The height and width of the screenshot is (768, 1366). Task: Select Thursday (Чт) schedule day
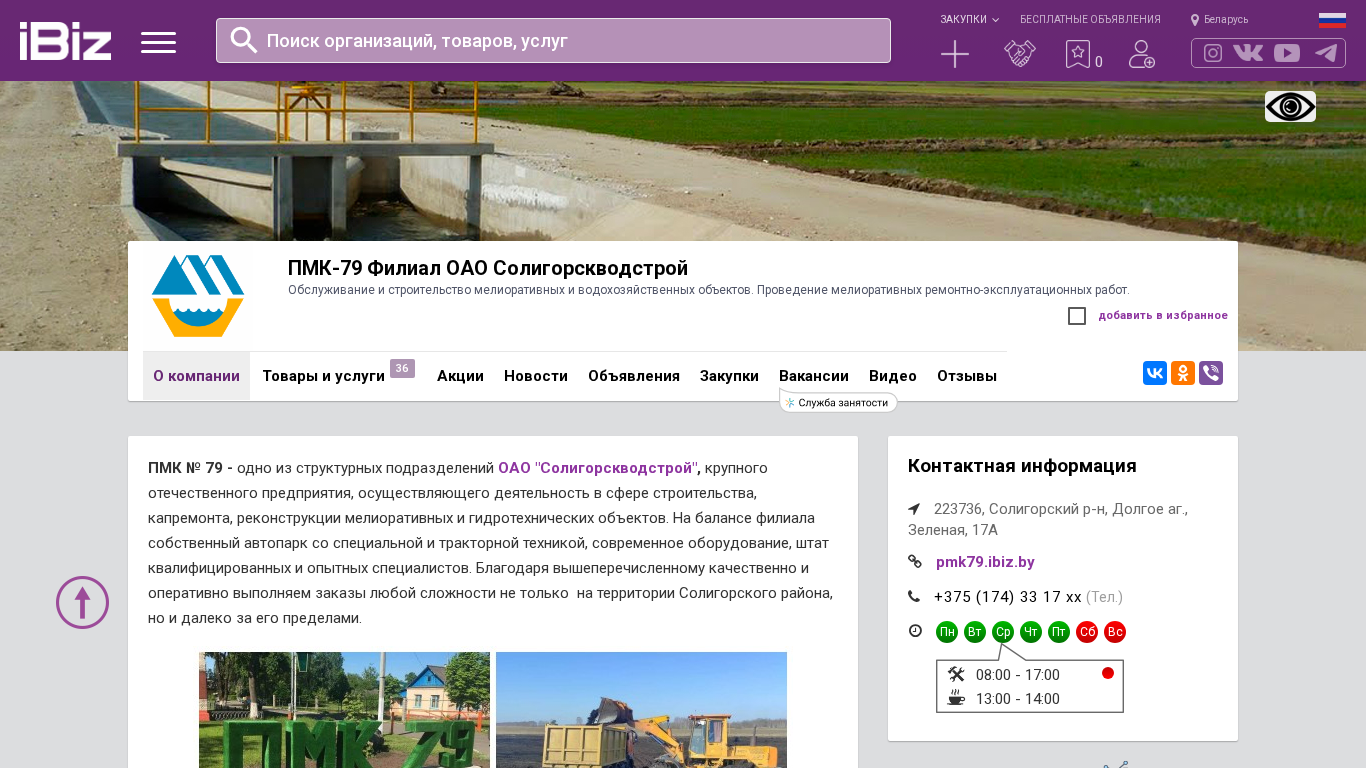(1031, 632)
